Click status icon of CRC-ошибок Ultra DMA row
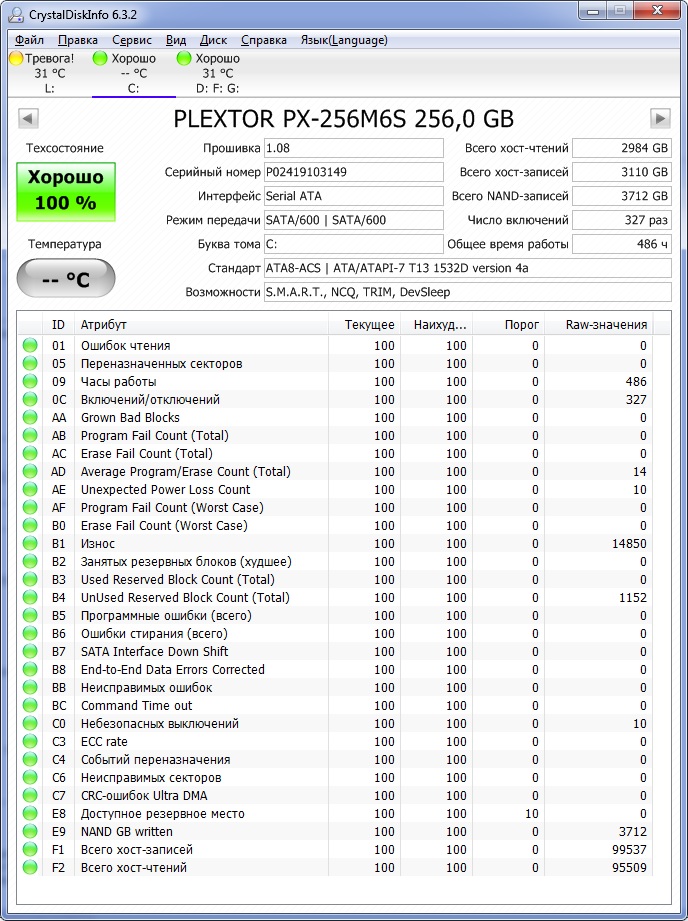This screenshot has width=688, height=921. coord(30,795)
